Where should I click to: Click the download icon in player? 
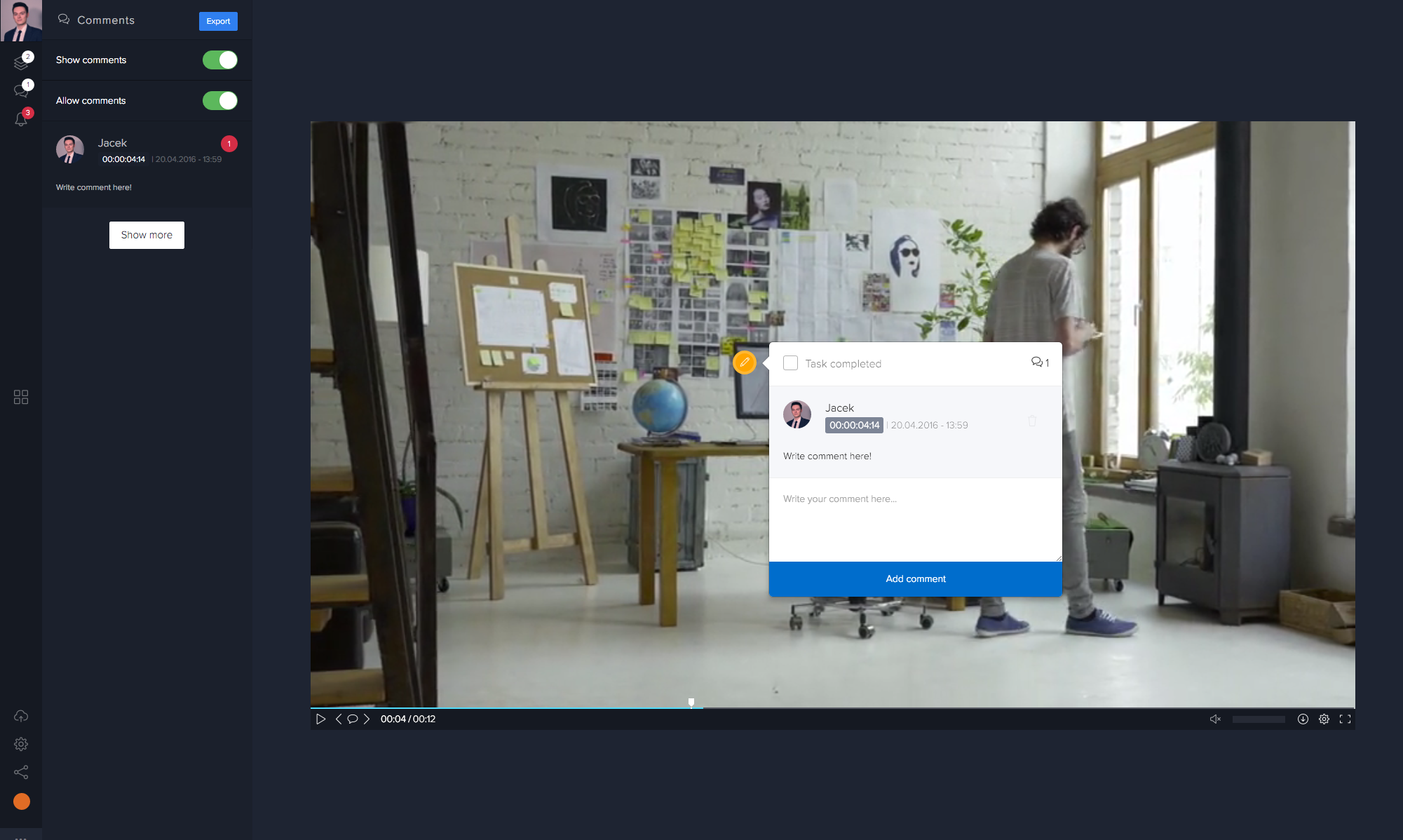tap(1303, 719)
